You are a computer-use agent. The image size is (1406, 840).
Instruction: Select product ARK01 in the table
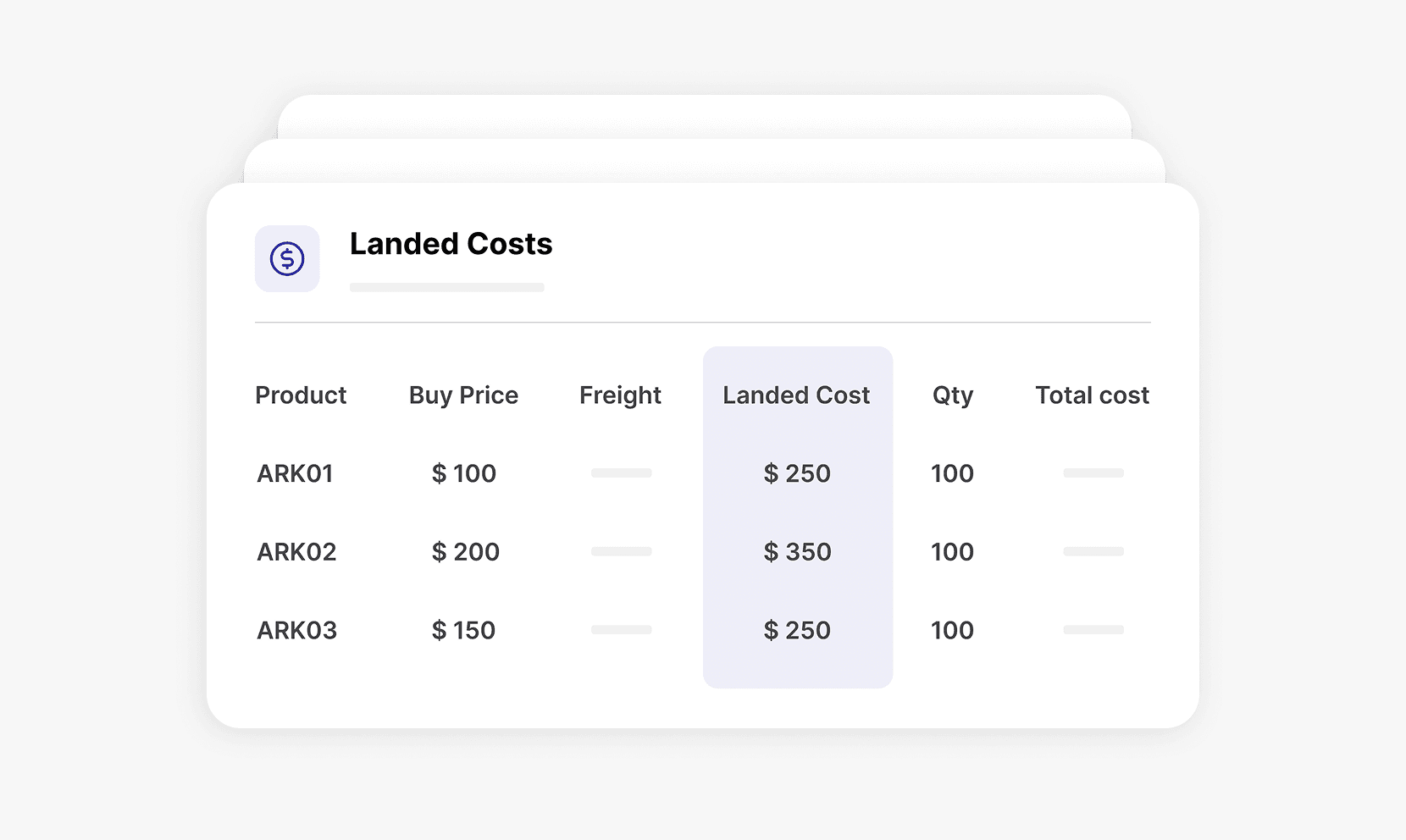pyautogui.click(x=296, y=473)
